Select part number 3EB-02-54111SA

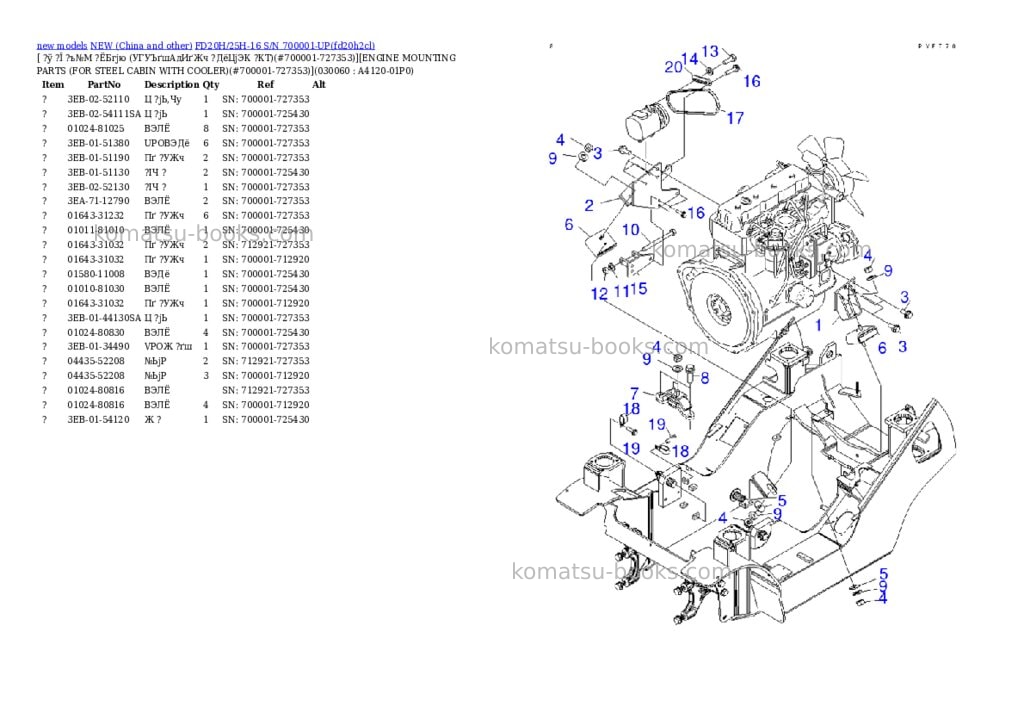point(104,114)
